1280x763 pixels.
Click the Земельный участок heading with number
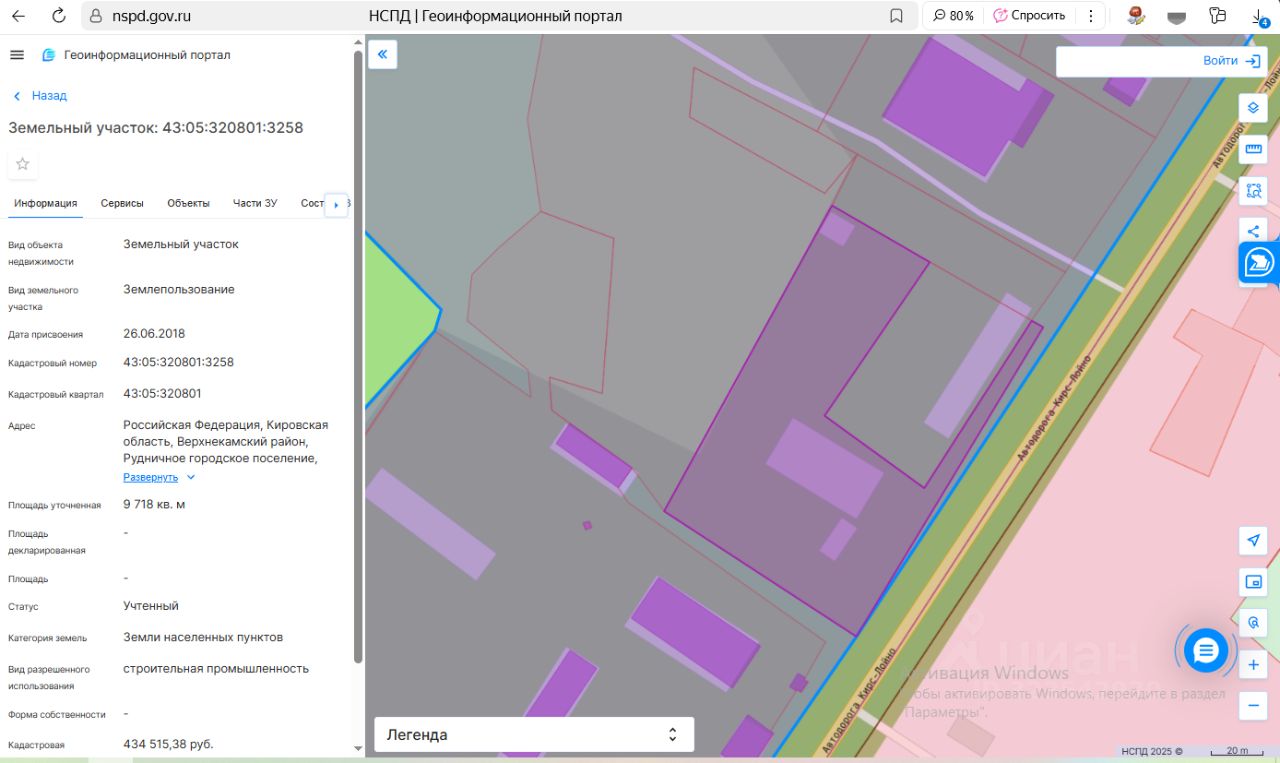(x=156, y=128)
